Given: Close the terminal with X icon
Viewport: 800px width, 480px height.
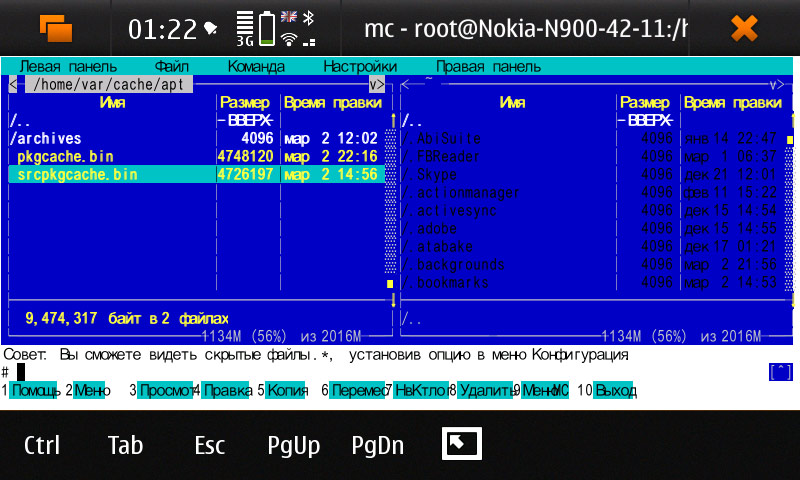Looking at the screenshot, I should click(744, 28).
